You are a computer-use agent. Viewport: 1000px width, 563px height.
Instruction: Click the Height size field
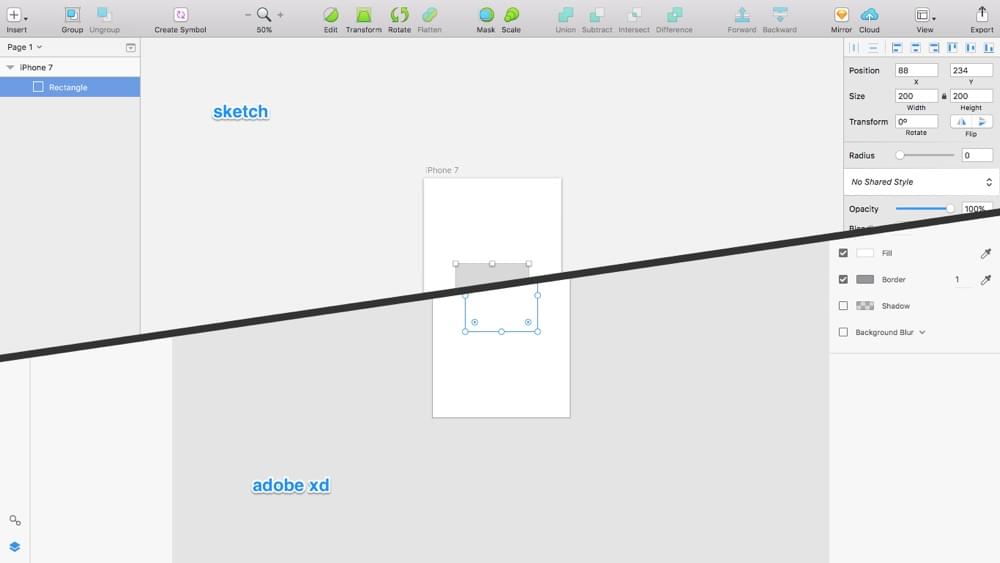click(x=971, y=96)
